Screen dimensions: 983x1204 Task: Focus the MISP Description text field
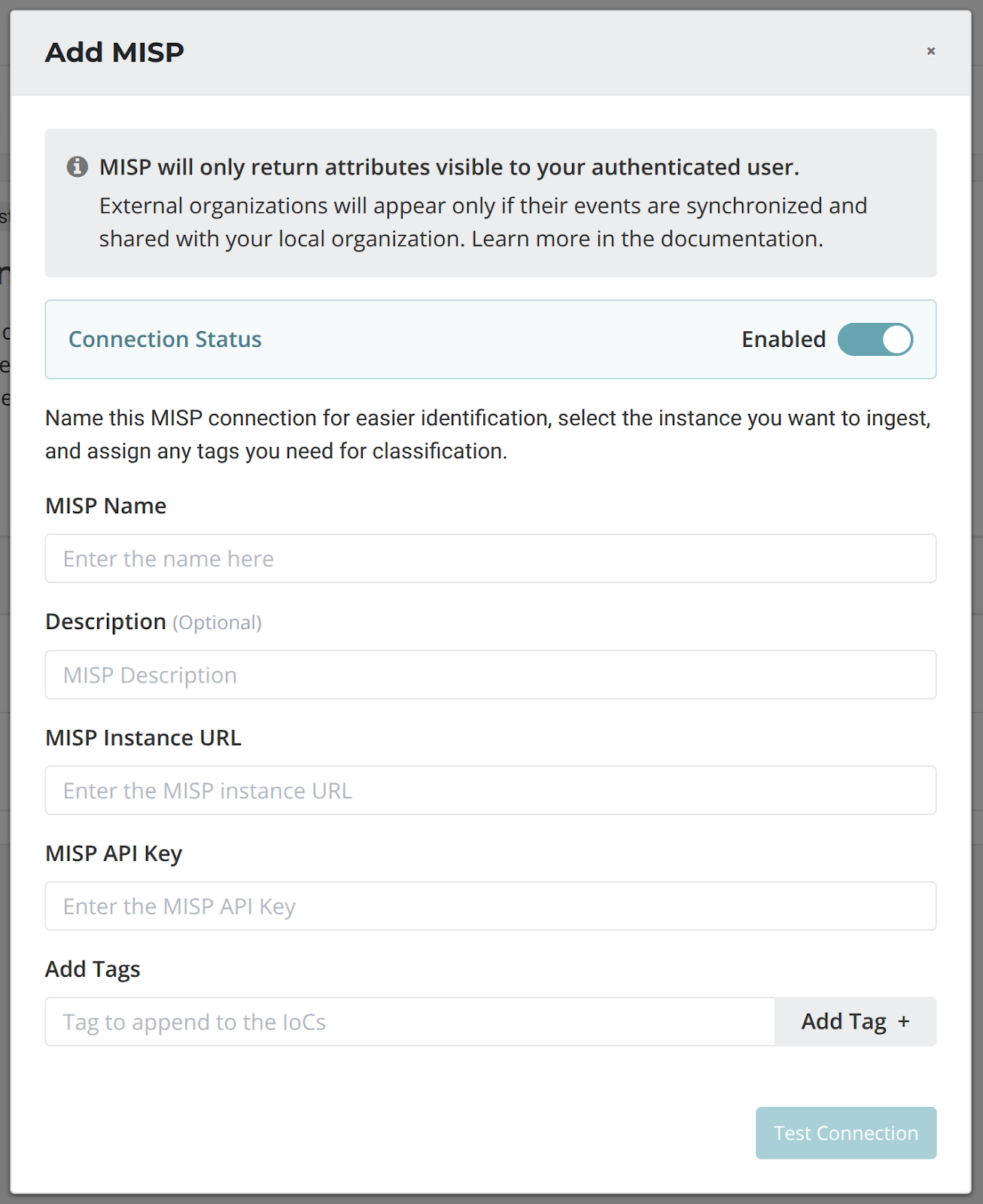coord(490,675)
